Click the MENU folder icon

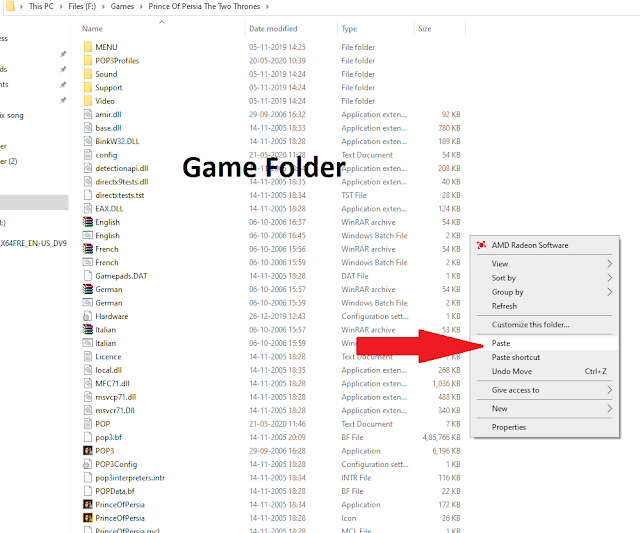point(88,47)
